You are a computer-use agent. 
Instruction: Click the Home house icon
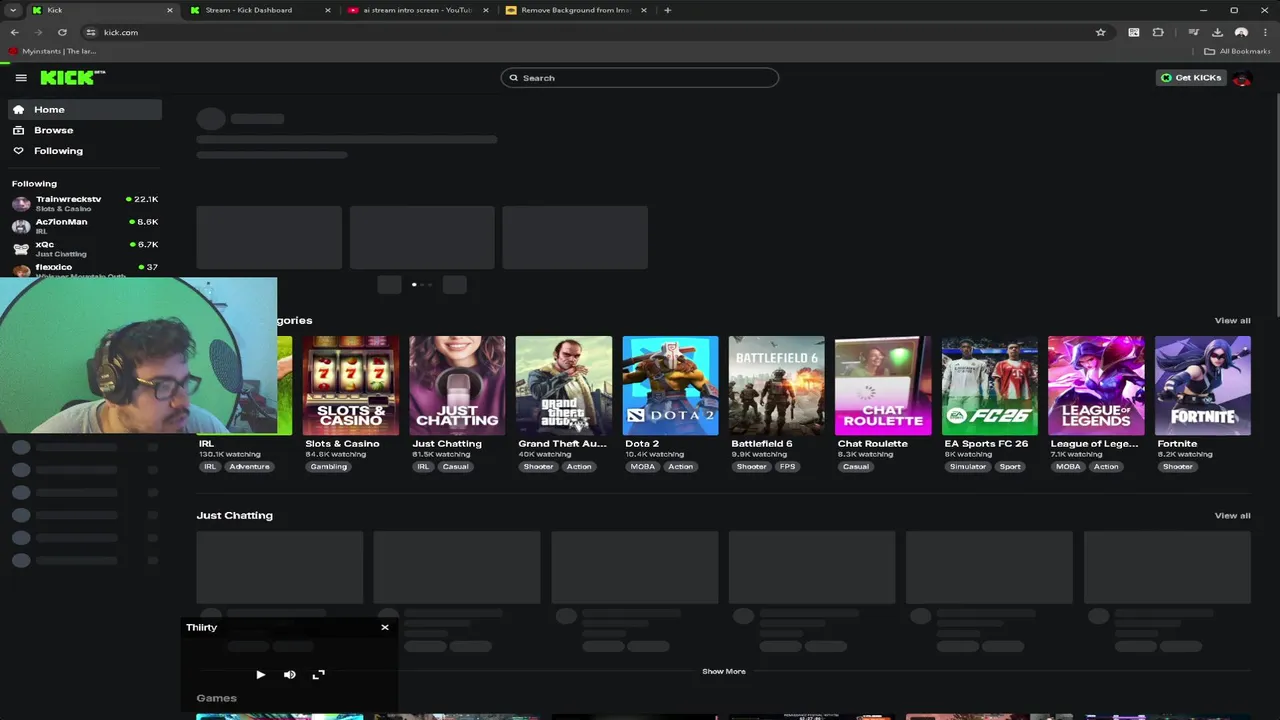click(18, 109)
